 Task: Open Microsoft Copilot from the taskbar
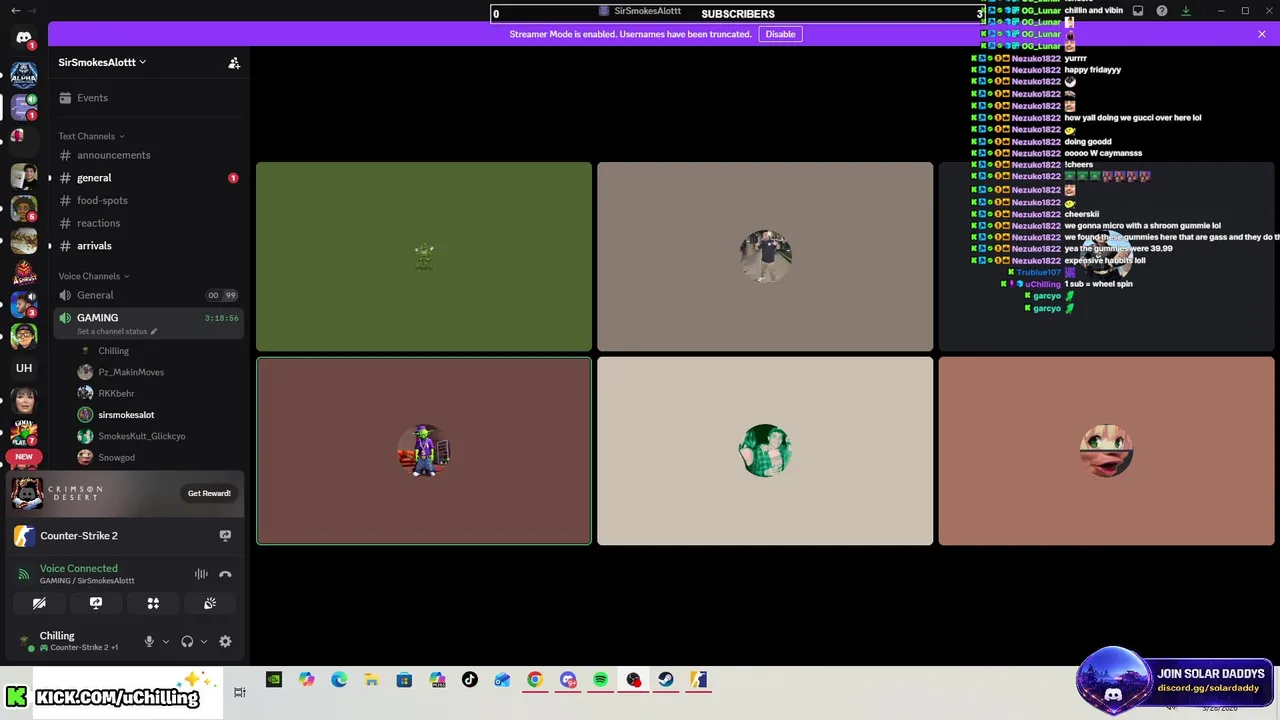(307, 680)
